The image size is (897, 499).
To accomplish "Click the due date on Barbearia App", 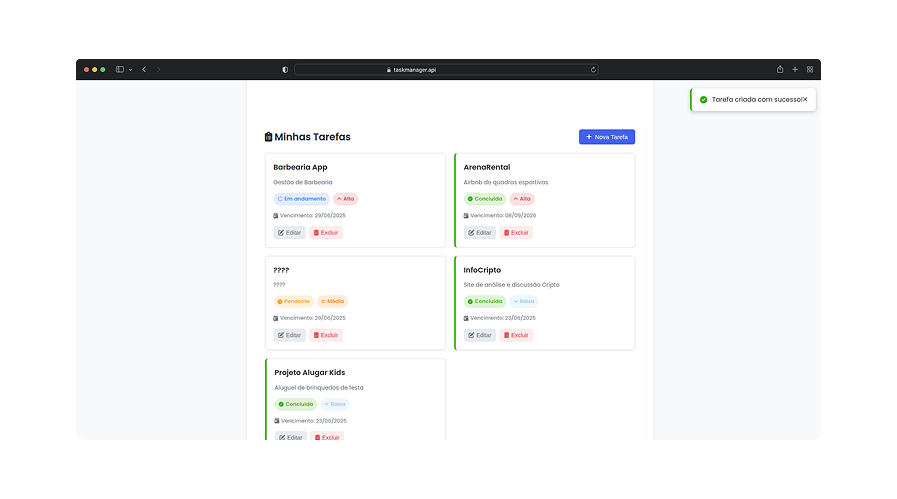I will [x=309, y=216].
